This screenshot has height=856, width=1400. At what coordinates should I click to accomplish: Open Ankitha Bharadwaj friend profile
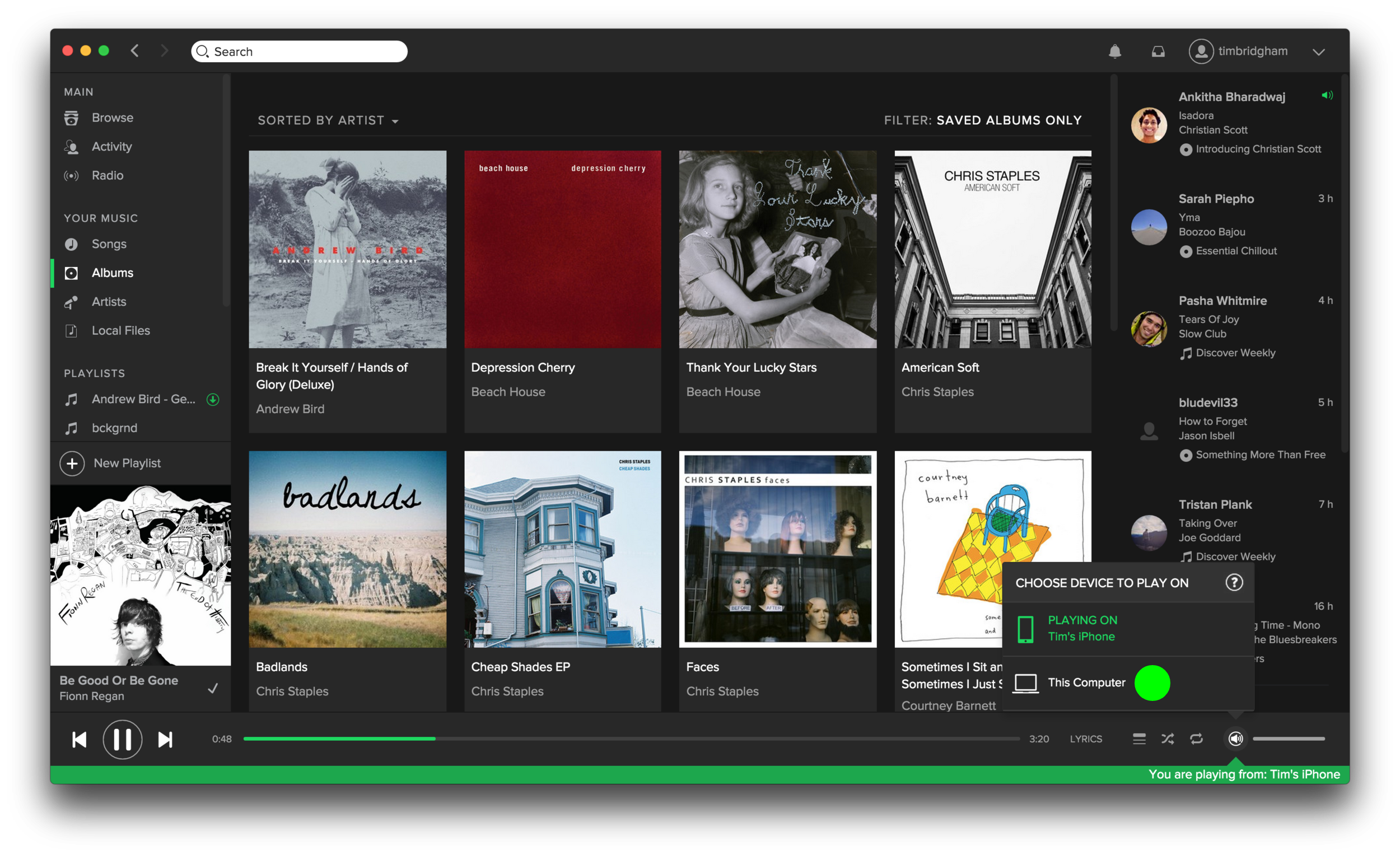coord(1231,96)
